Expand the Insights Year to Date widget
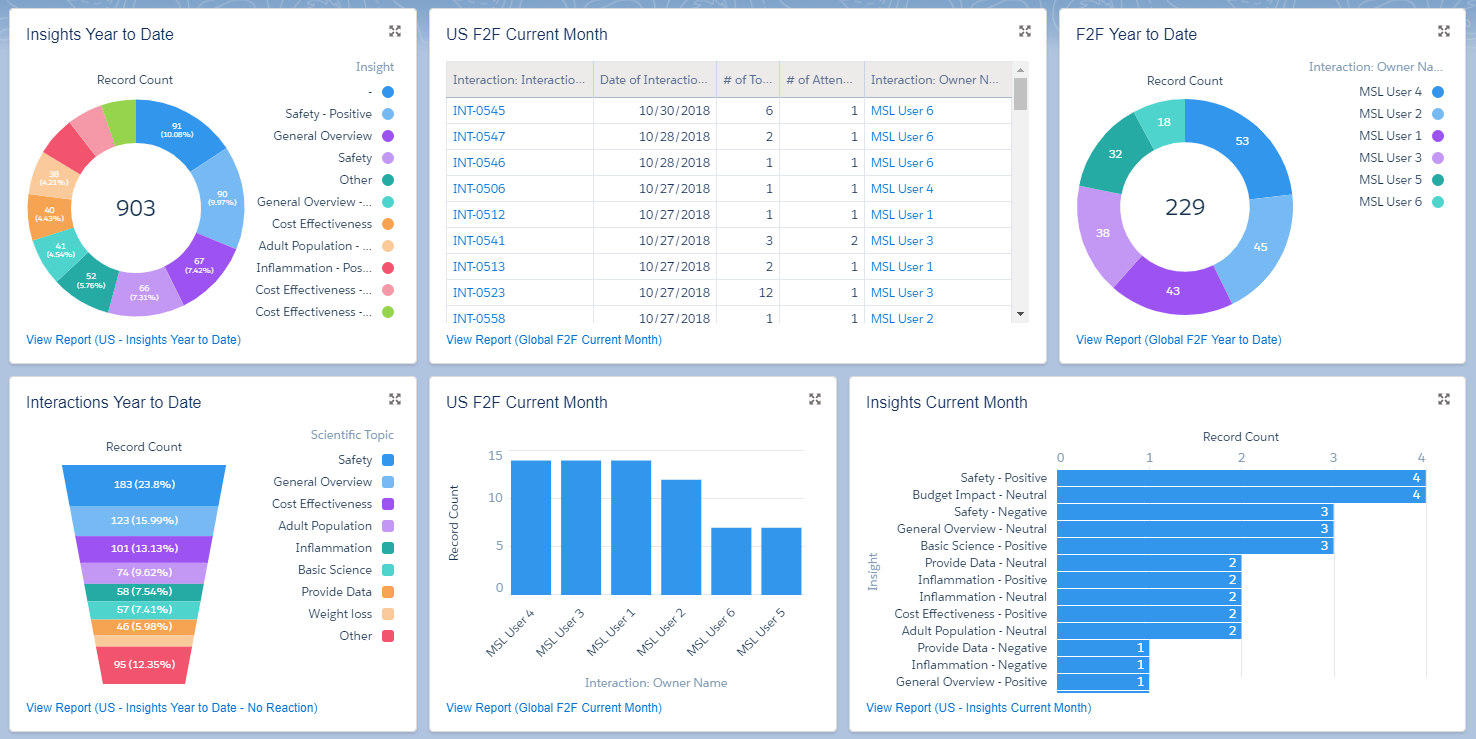1476x739 pixels. (x=396, y=31)
